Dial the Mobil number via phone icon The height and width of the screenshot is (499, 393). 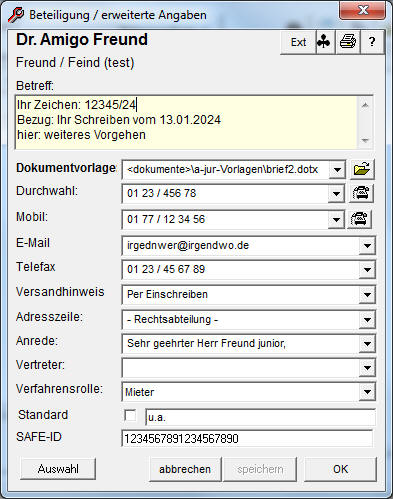(359, 219)
